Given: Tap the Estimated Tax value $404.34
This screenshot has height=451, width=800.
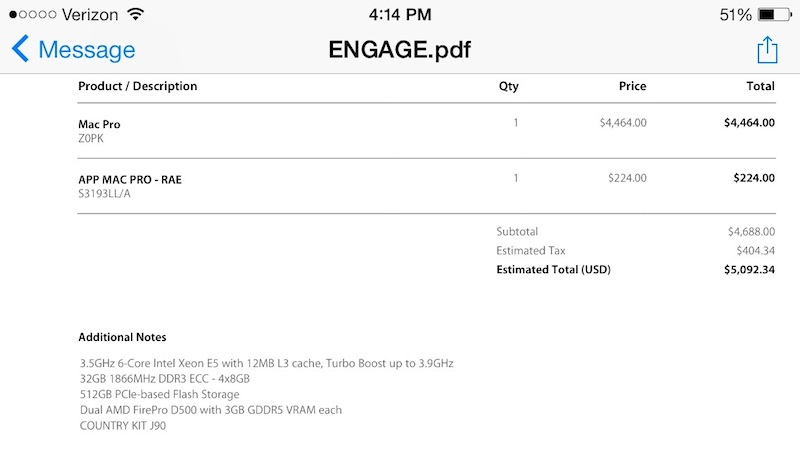Looking at the screenshot, I should coord(754,251).
